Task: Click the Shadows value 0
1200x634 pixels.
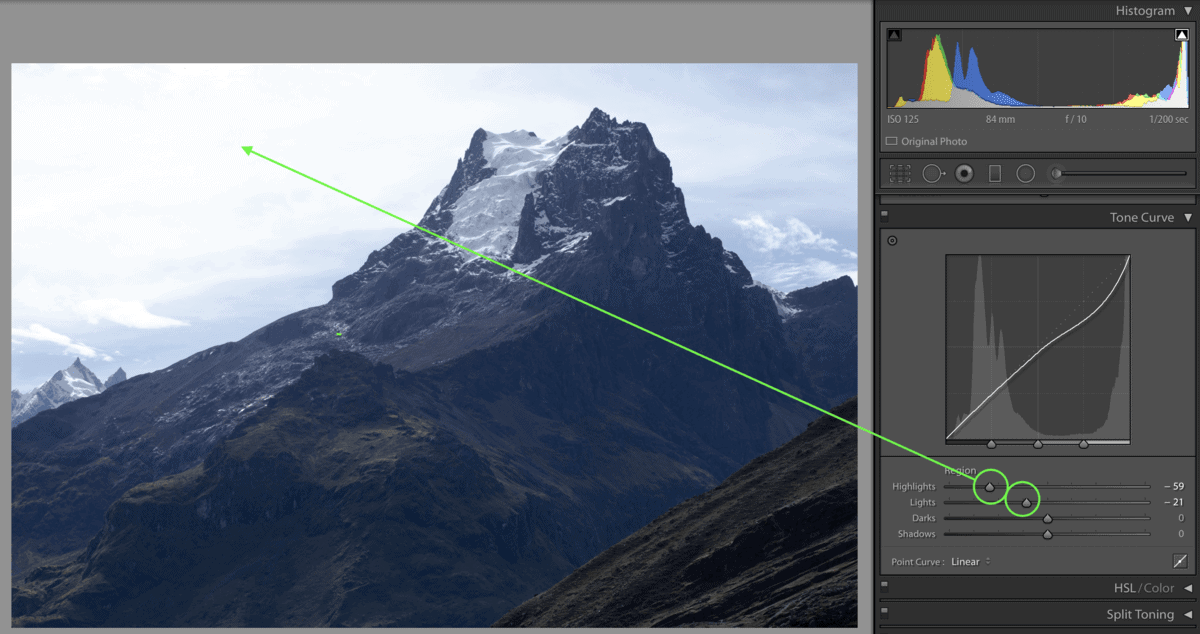Action: pos(1181,535)
